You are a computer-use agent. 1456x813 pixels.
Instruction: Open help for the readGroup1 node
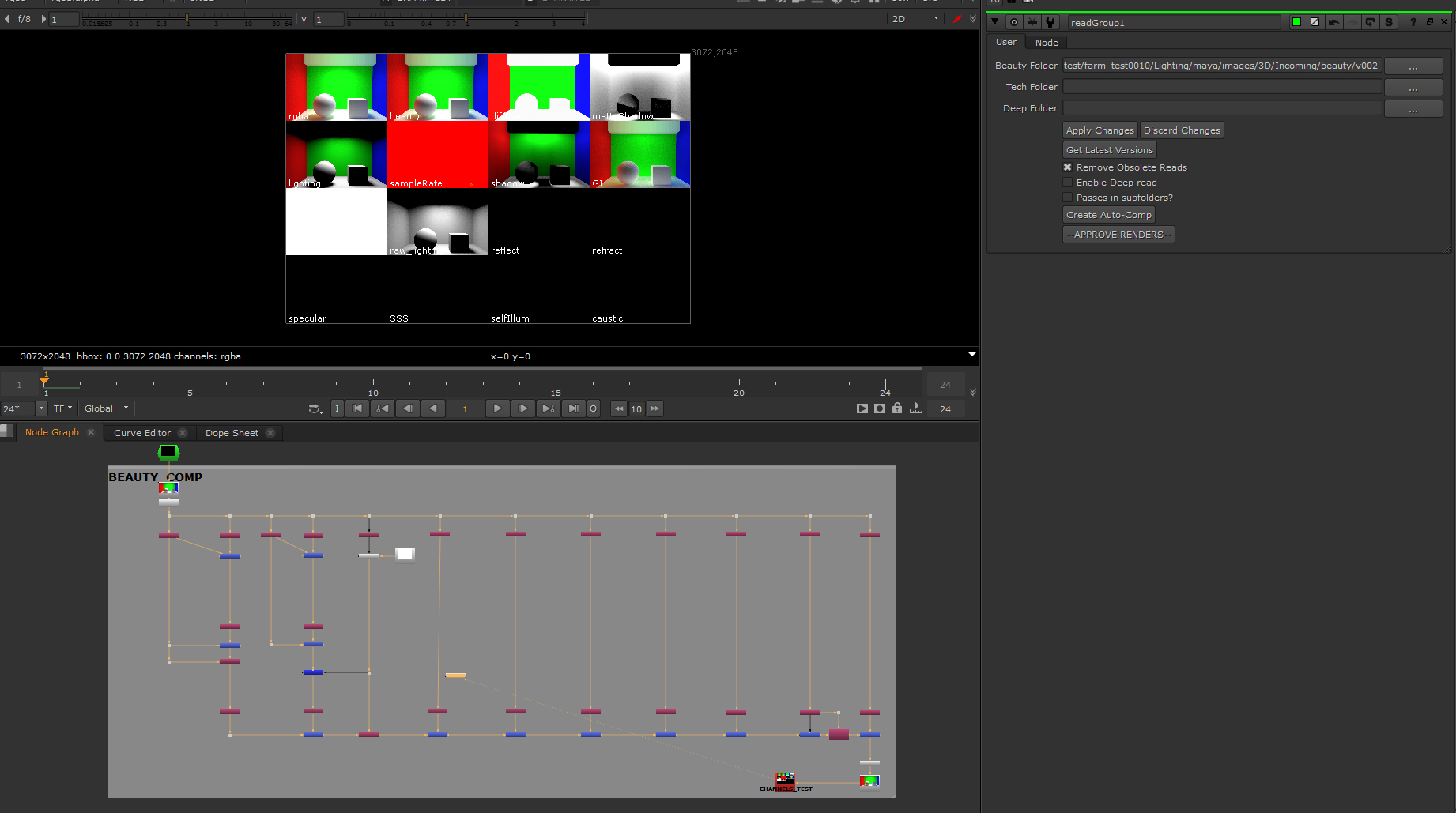coord(1413,22)
